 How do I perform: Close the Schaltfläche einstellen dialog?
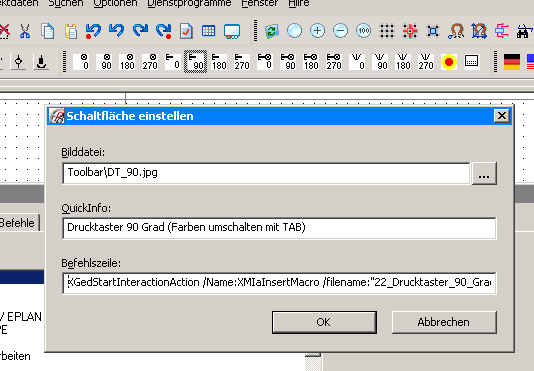(502, 116)
